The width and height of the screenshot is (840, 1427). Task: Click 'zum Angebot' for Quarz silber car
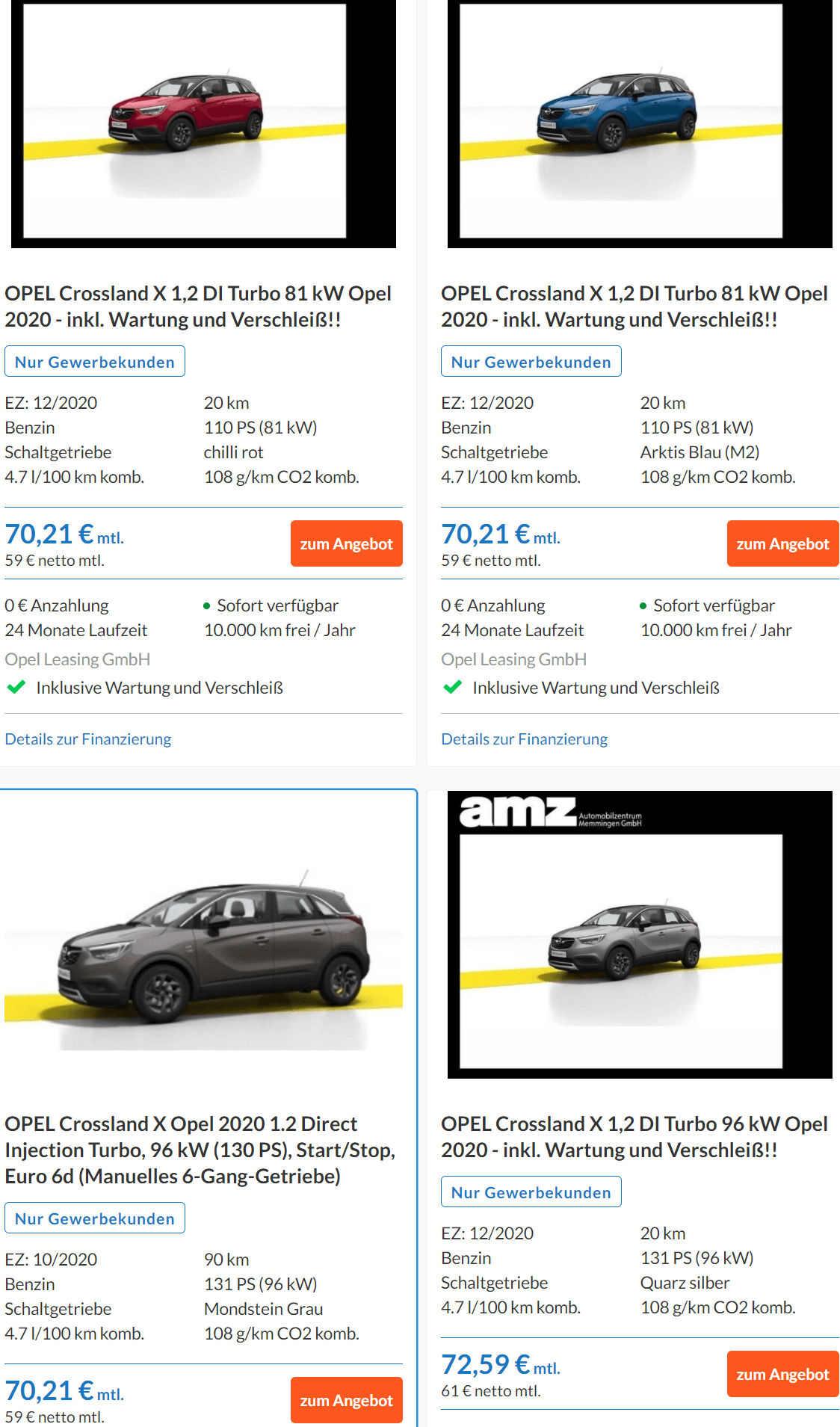(x=783, y=1374)
